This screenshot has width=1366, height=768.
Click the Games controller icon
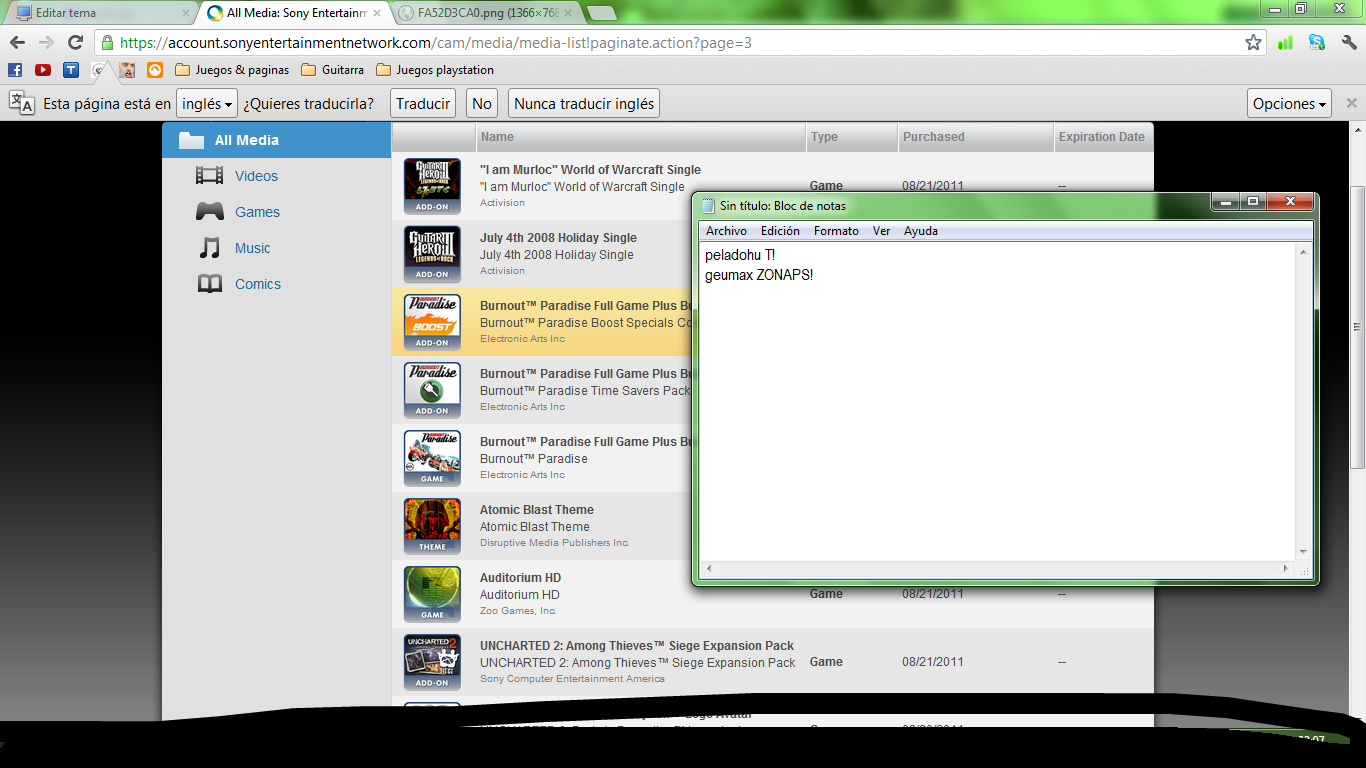point(209,212)
